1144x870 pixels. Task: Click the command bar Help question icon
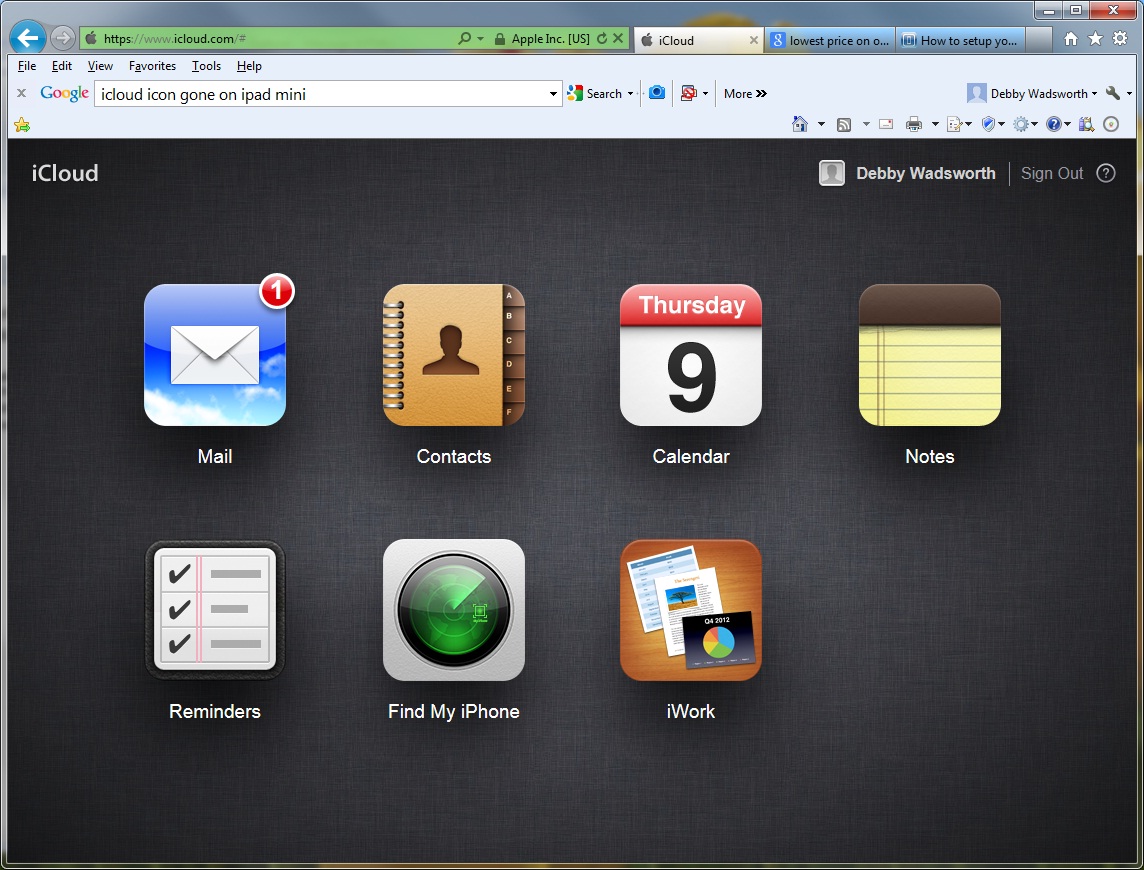1054,124
